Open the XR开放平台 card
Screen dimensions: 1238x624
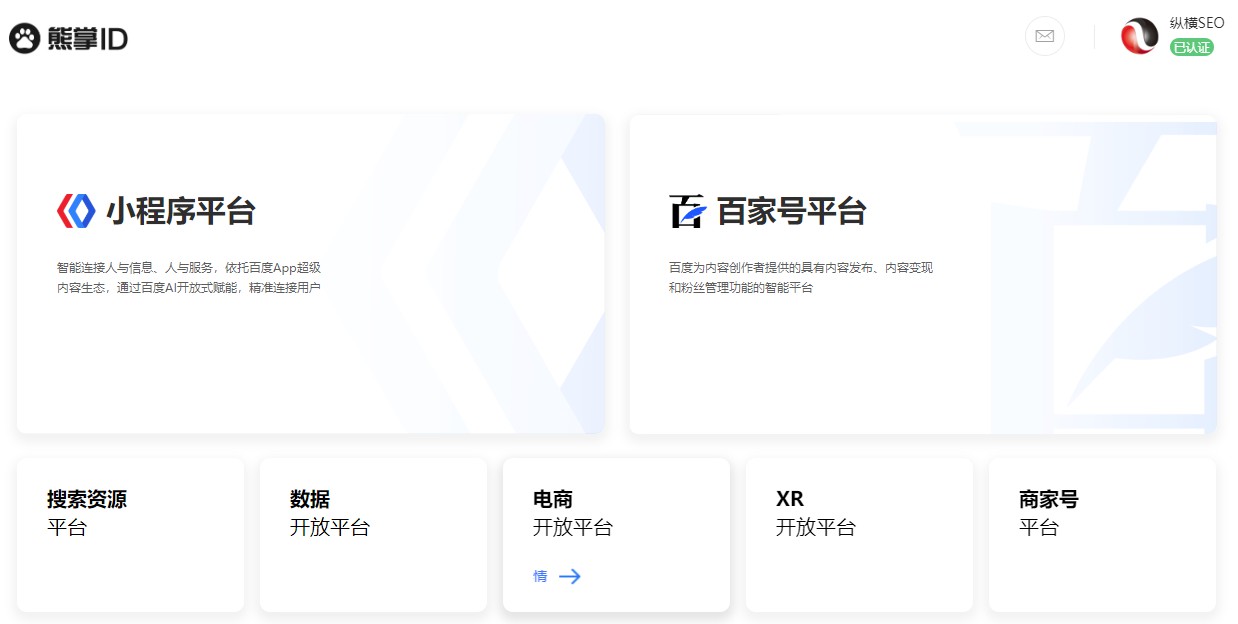tap(859, 535)
